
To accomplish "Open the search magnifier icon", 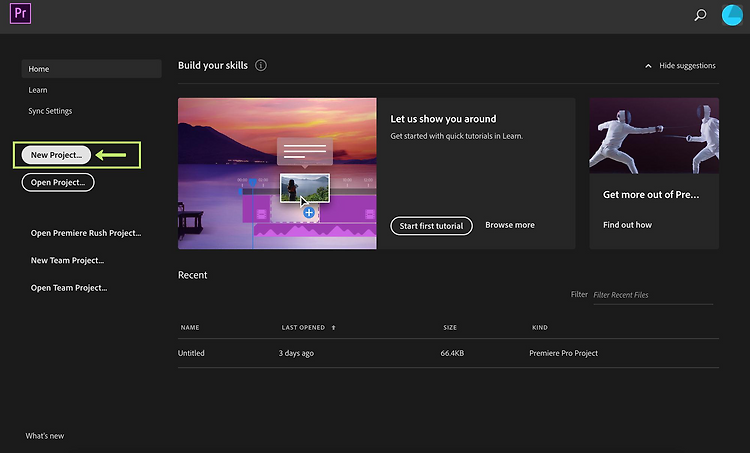I will pos(700,15).
